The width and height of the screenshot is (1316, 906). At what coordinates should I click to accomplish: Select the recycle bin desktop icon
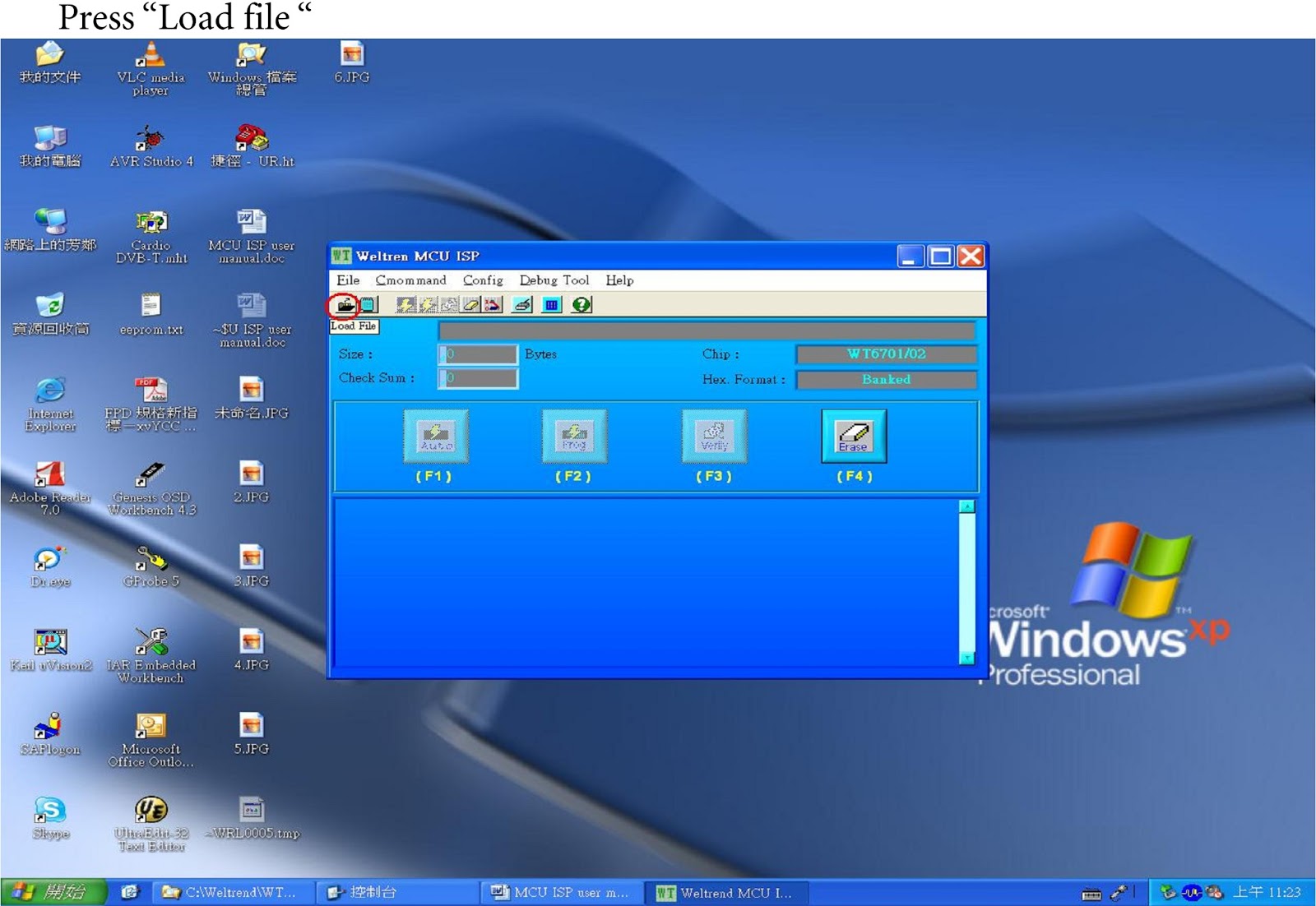point(50,314)
